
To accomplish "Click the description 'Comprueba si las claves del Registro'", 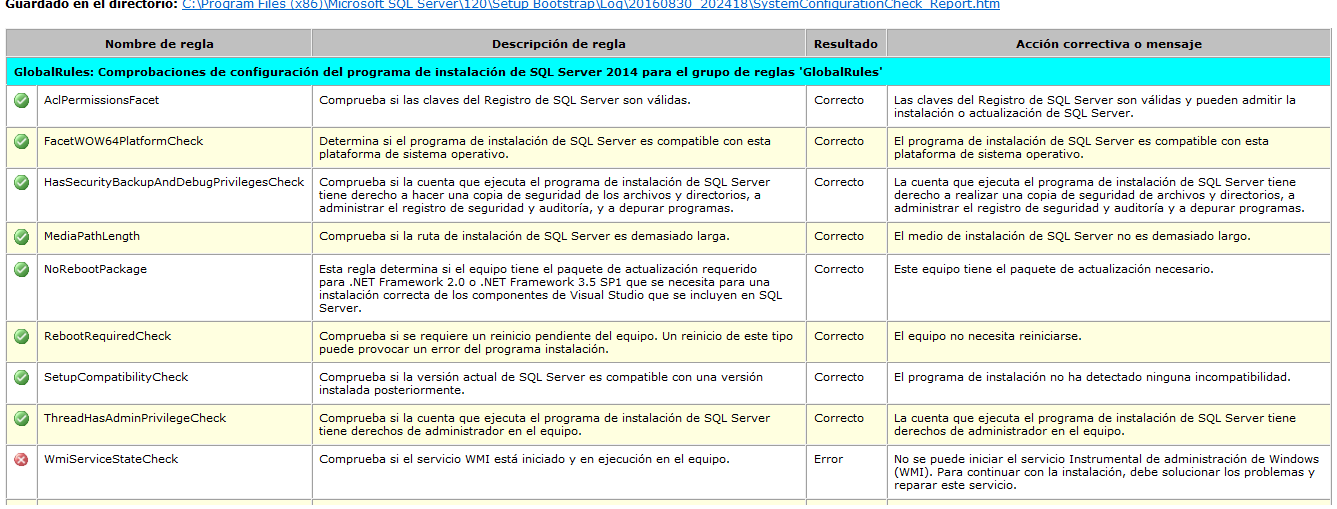I will click(x=505, y=100).
